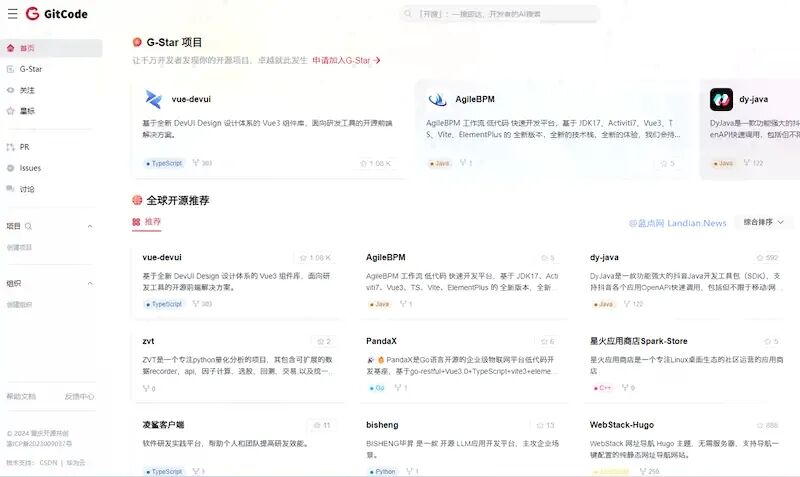Open PandaX project title
Screen dimensions: 800x477
(381, 341)
